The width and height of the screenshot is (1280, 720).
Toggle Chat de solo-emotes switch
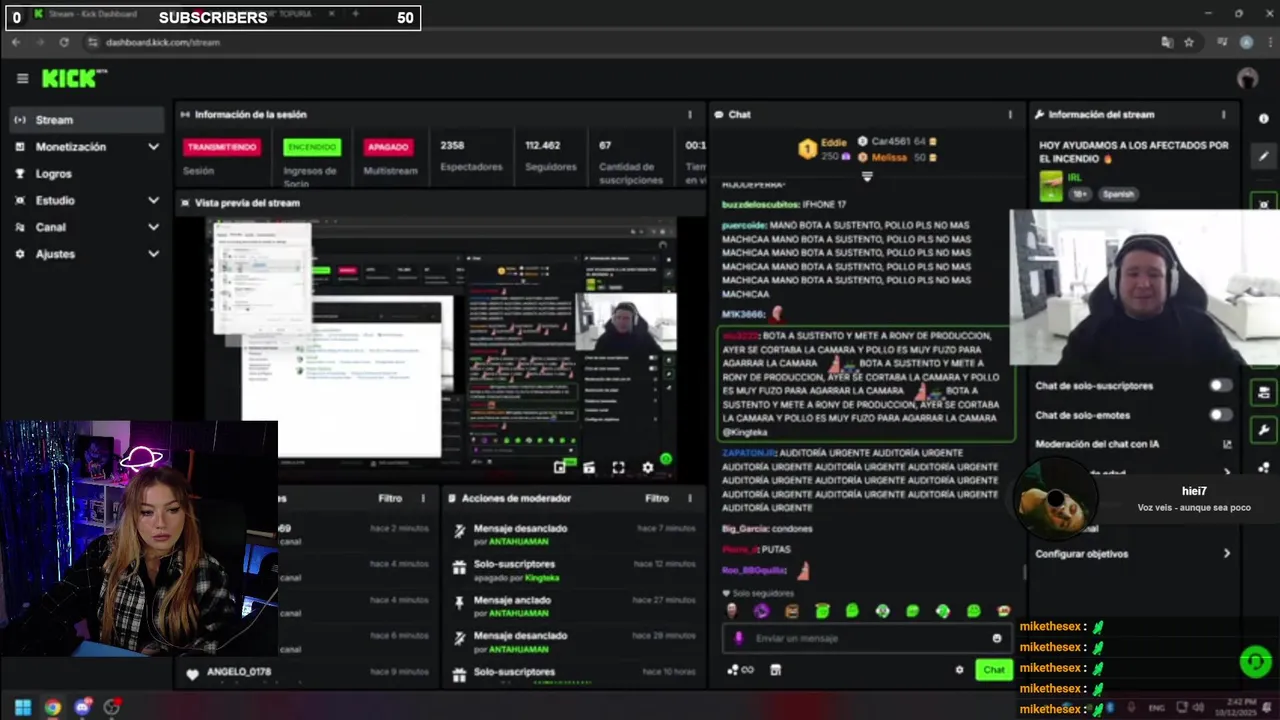click(1221, 415)
